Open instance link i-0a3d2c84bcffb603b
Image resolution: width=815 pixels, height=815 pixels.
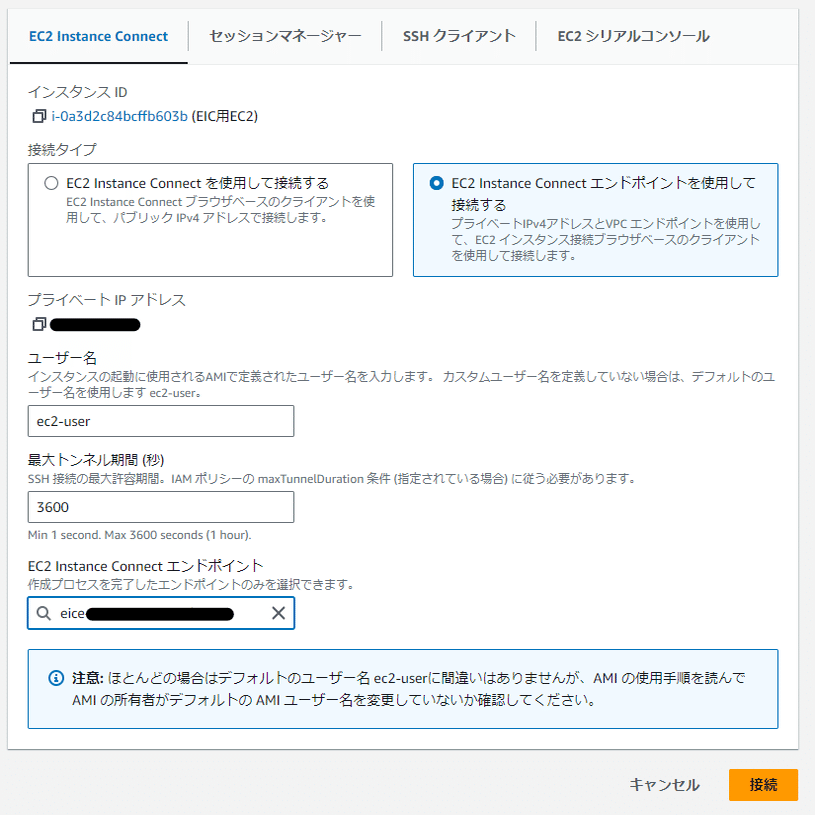pyautogui.click(x=119, y=116)
